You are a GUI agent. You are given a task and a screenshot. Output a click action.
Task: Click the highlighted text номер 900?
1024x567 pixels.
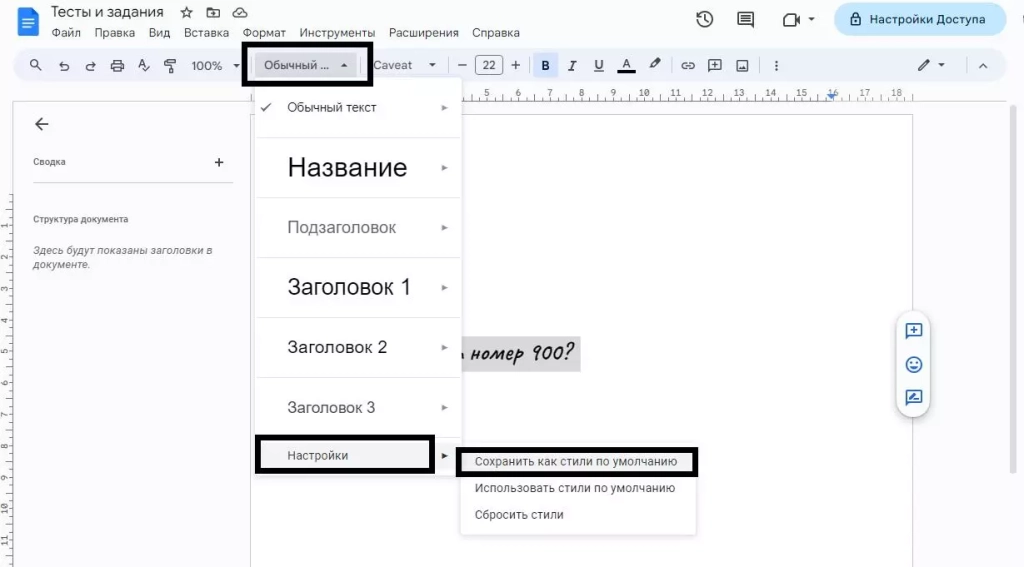click(521, 353)
